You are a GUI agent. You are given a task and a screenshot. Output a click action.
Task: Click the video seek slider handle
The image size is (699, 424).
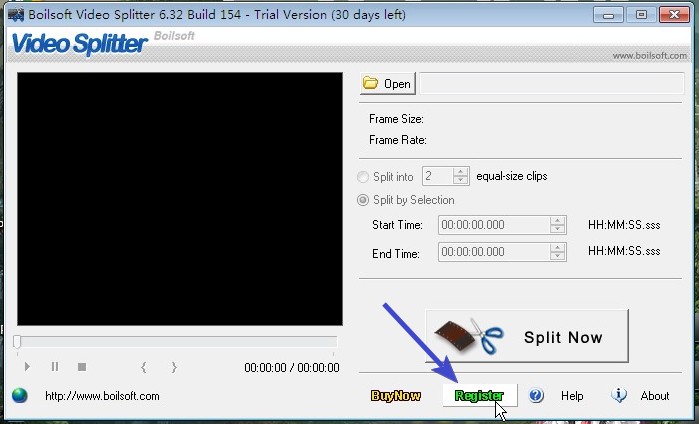17,342
